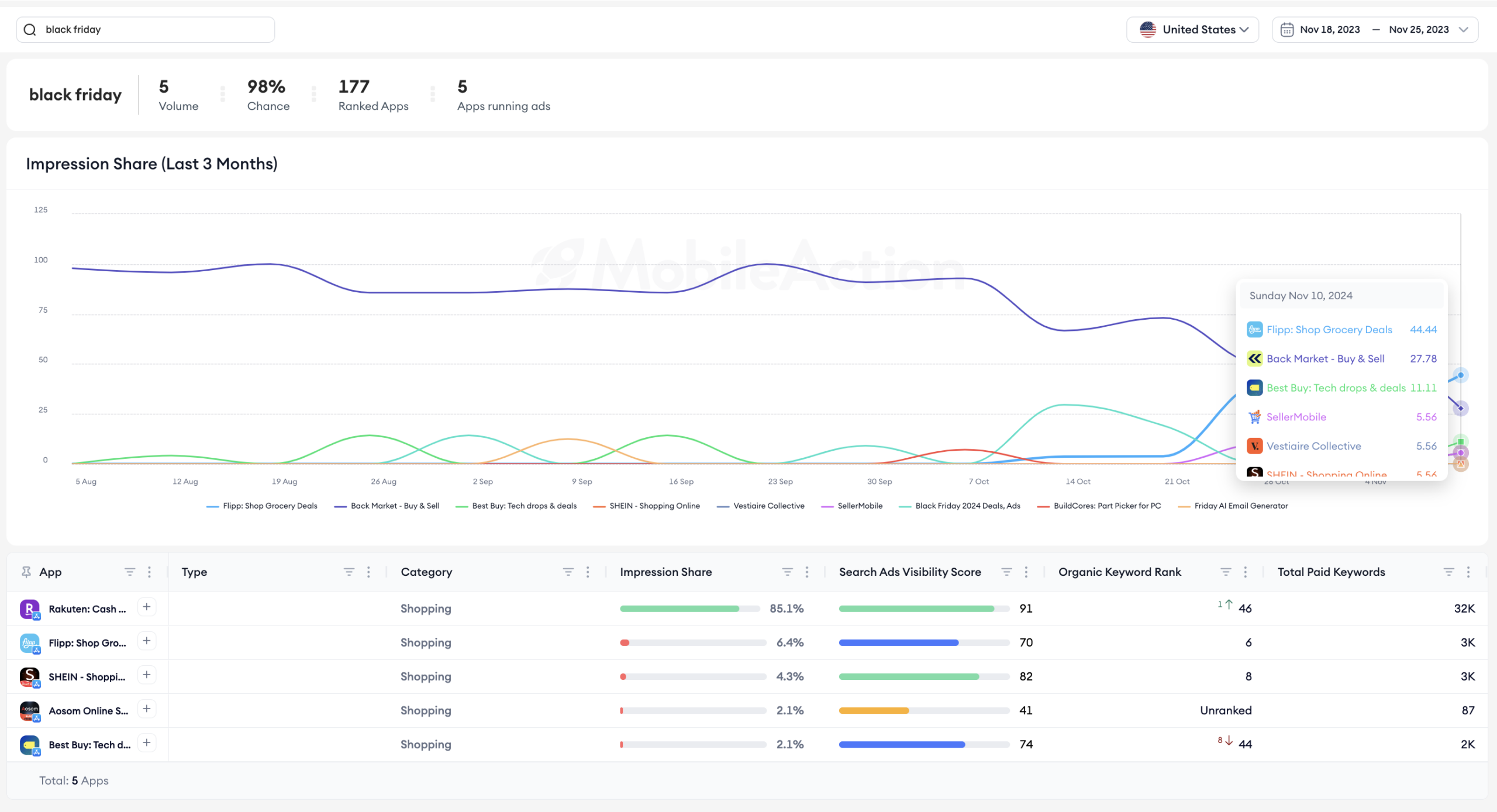Sort by Impression Share column header

(665, 572)
